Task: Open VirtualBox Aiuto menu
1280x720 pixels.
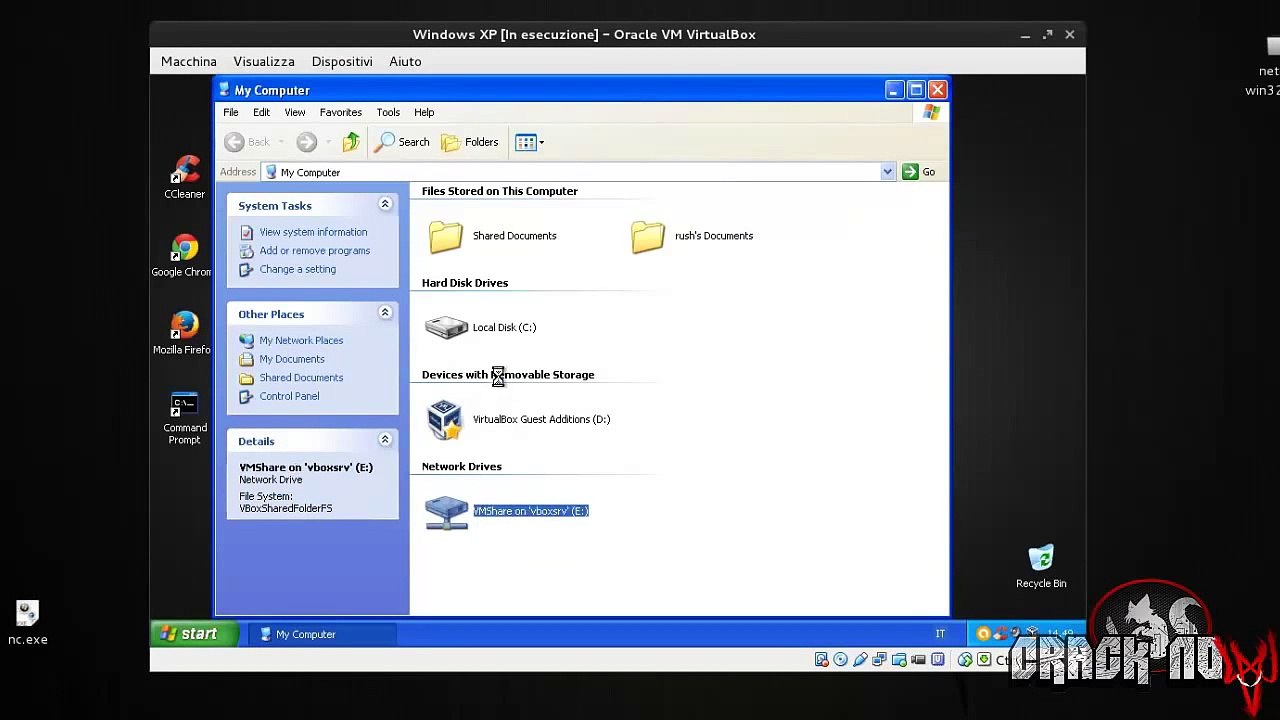Action: click(x=405, y=61)
